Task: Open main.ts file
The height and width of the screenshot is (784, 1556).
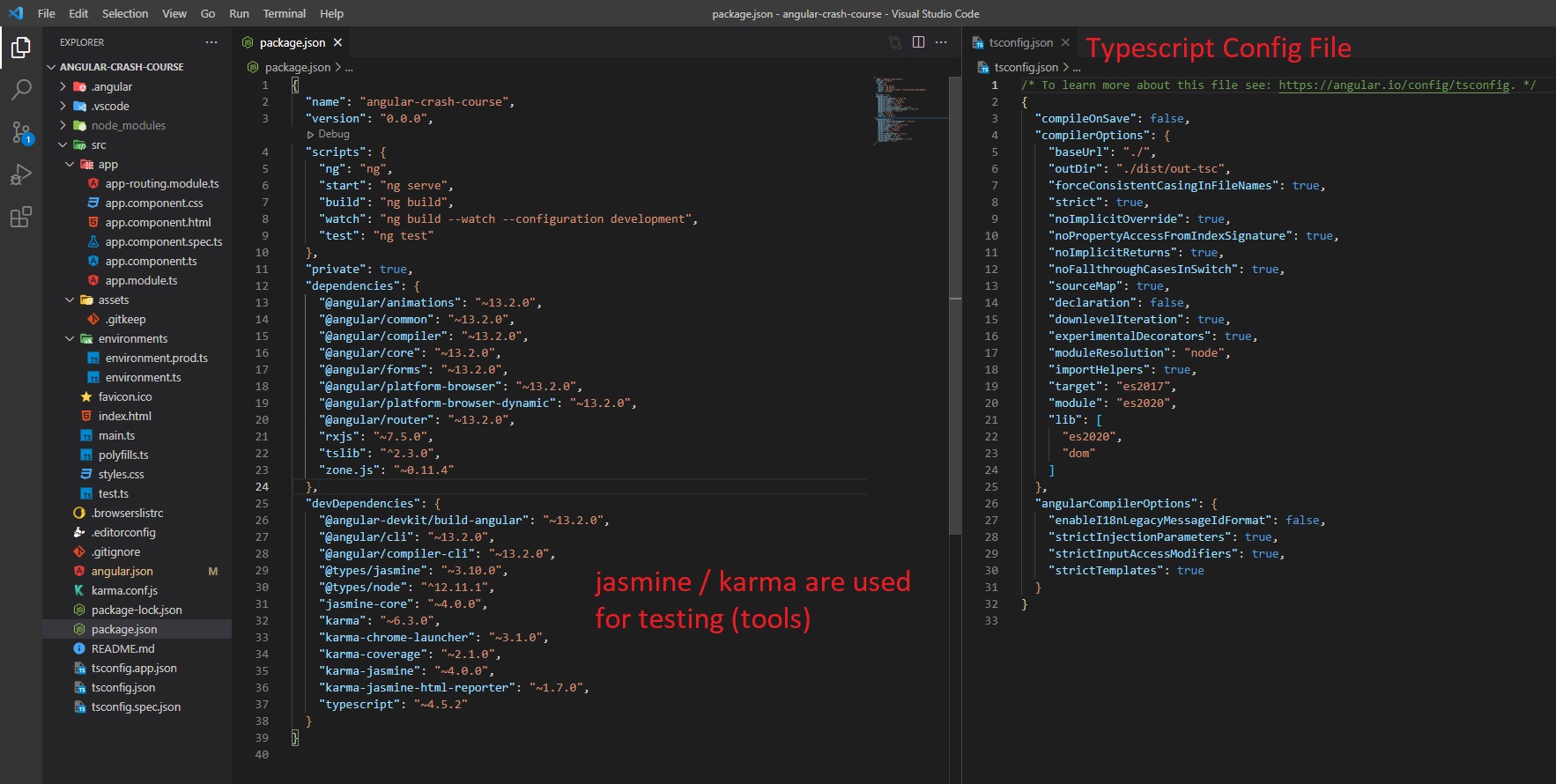Action: (x=137, y=435)
